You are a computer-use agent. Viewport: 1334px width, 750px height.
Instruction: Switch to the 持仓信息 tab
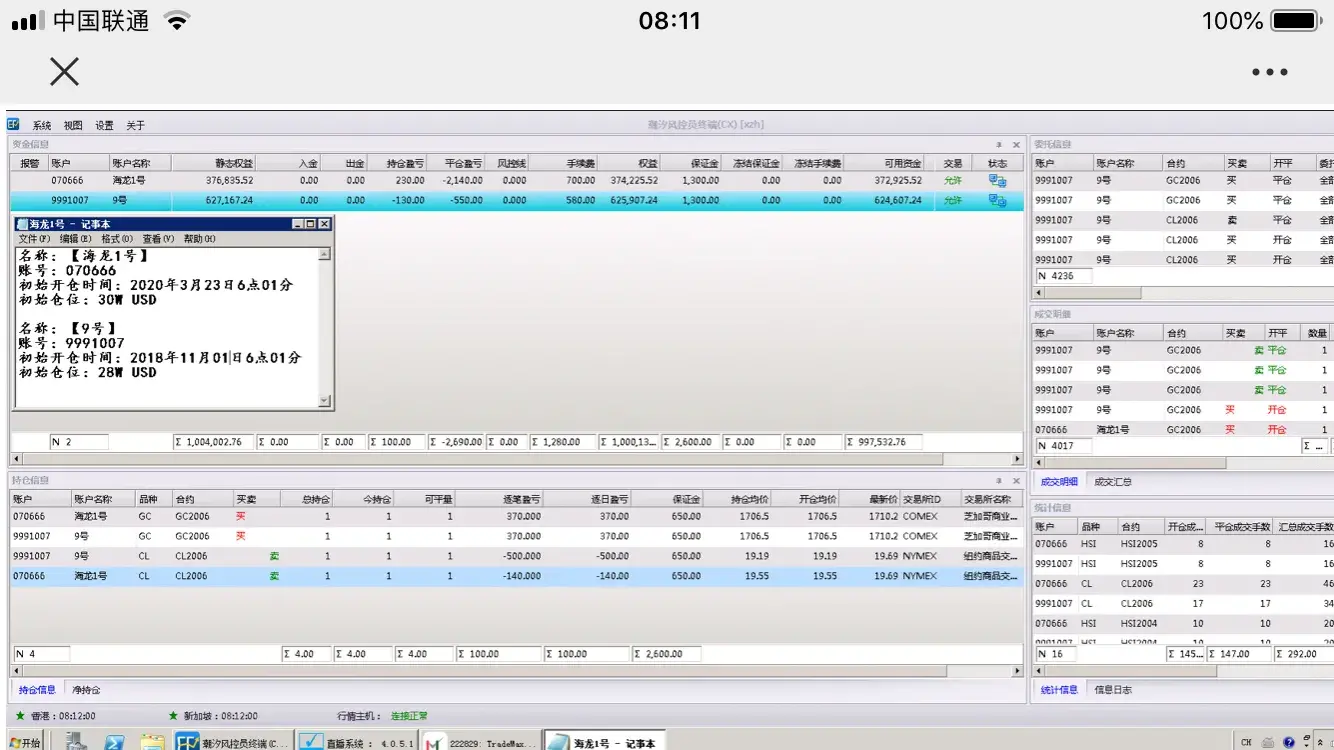(x=37, y=690)
